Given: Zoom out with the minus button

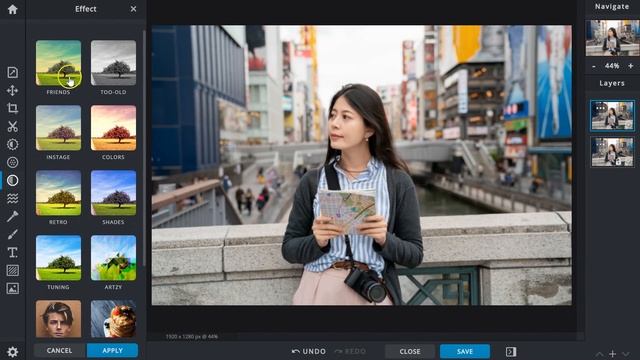Looking at the screenshot, I should tap(594, 66).
